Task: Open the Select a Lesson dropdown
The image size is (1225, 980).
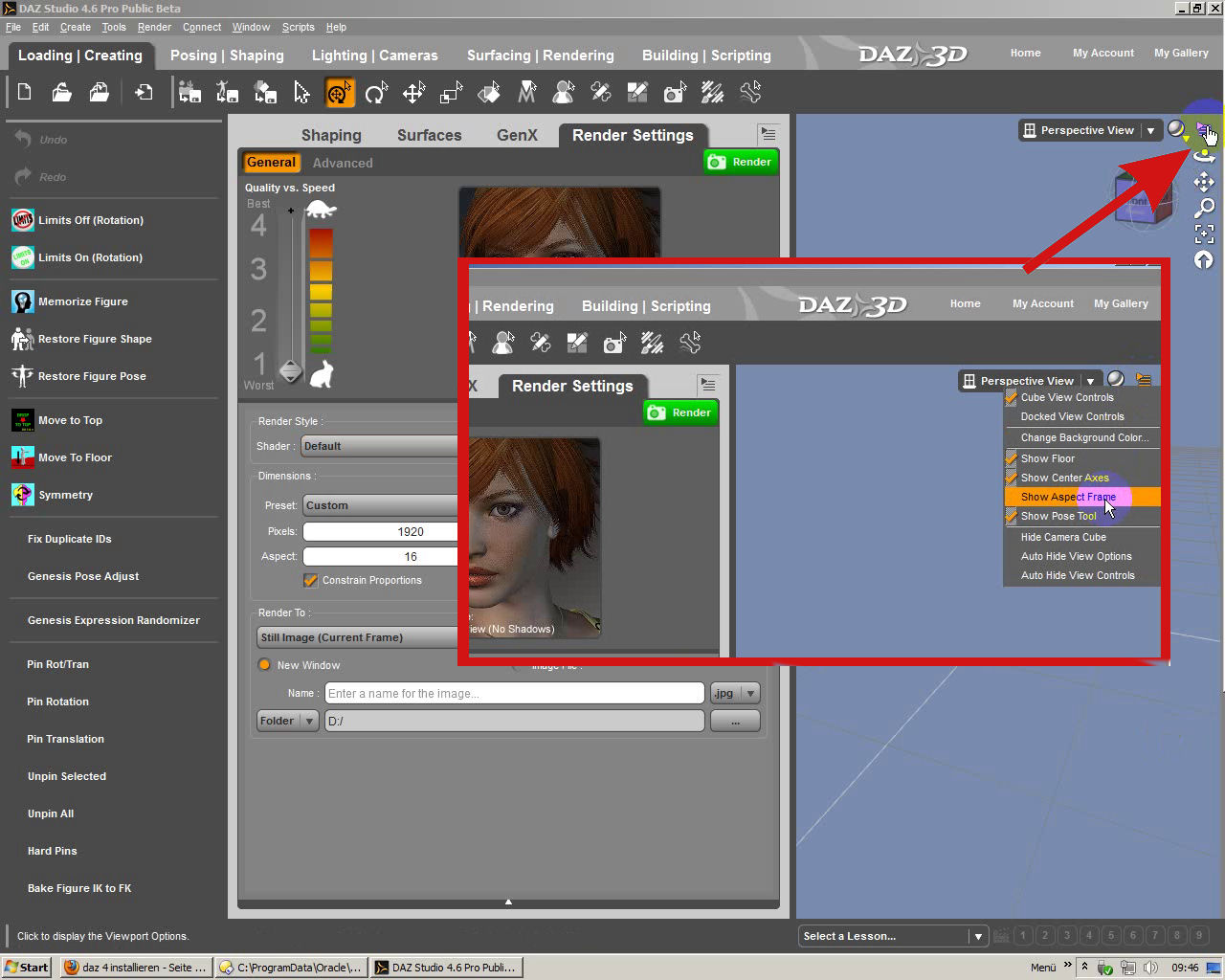Action: coord(893,936)
